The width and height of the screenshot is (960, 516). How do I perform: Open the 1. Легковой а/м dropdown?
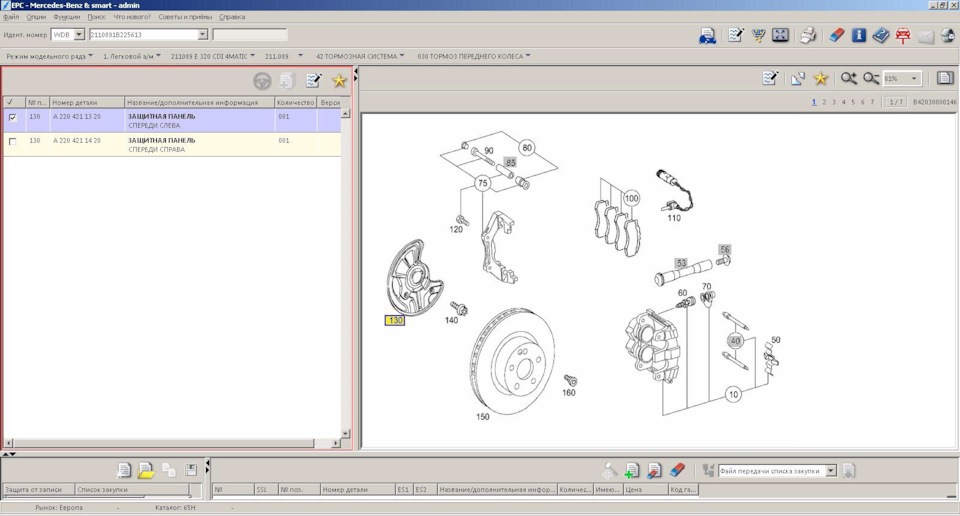132,56
